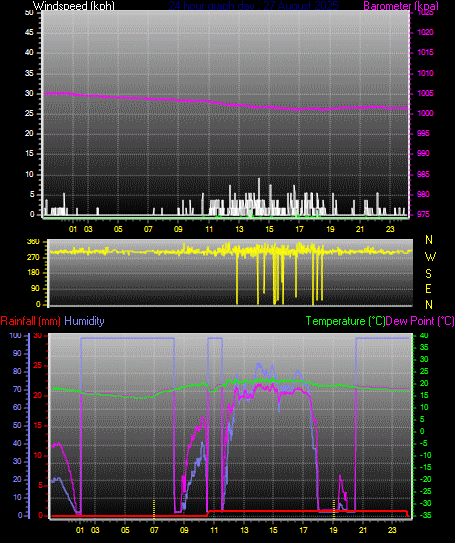Click the -20 value on temperature axis
455x543 pixels.
(425, 480)
